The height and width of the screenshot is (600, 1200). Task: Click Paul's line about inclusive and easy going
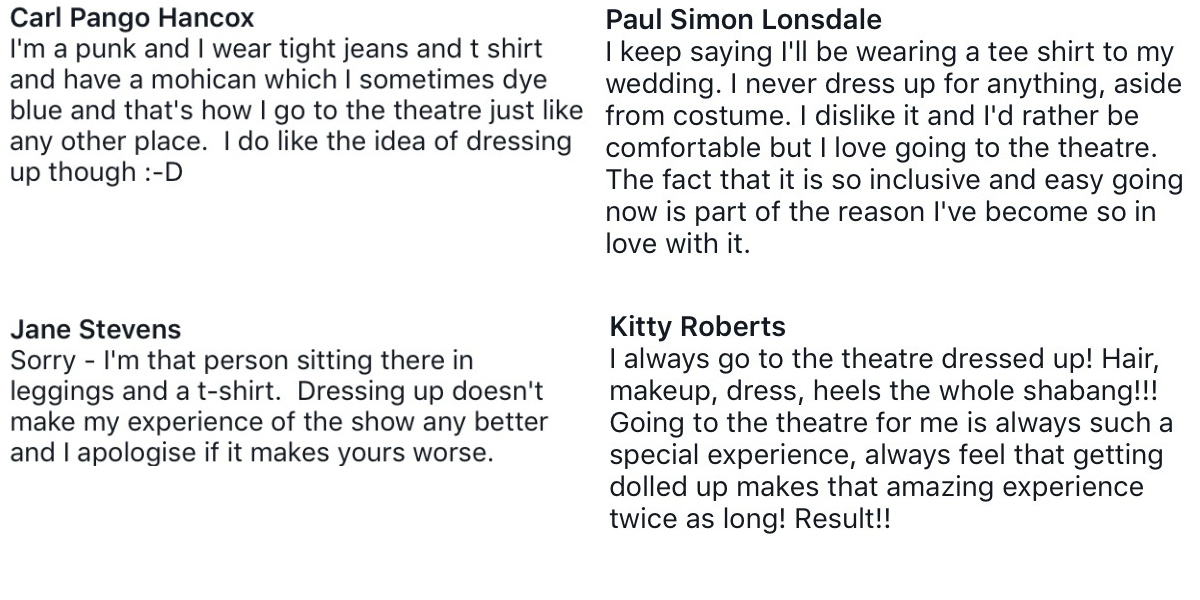tap(894, 182)
